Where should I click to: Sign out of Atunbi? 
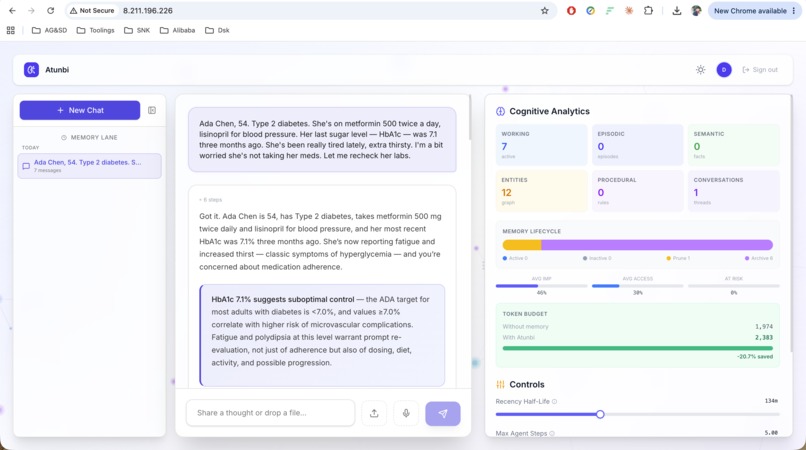(760, 69)
